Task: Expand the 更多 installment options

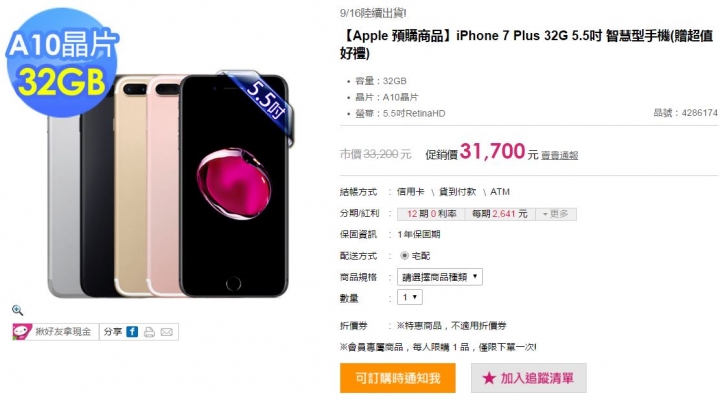Action: tap(556, 214)
